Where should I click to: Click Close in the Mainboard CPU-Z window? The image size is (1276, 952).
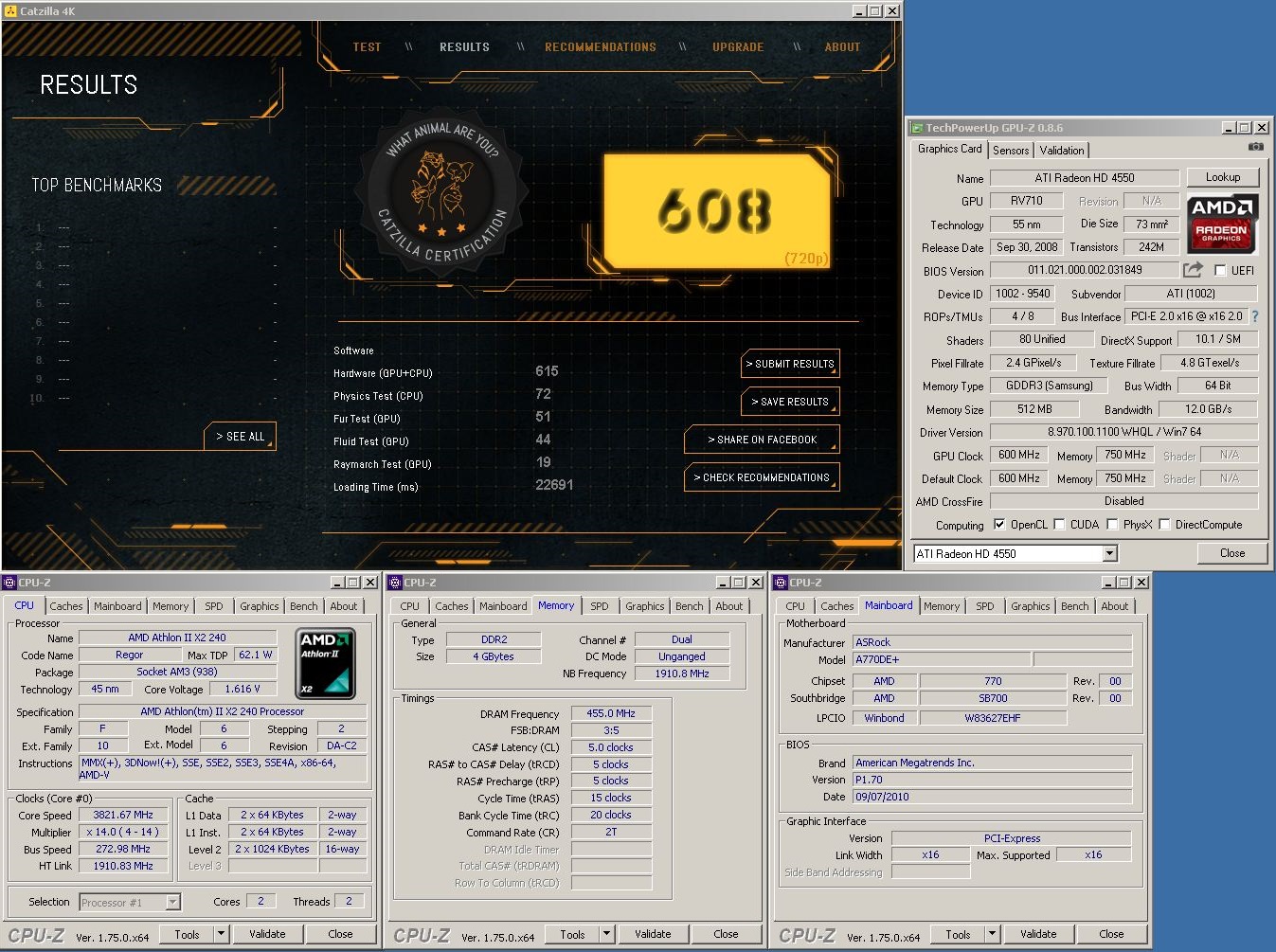click(x=1111, y=934)
